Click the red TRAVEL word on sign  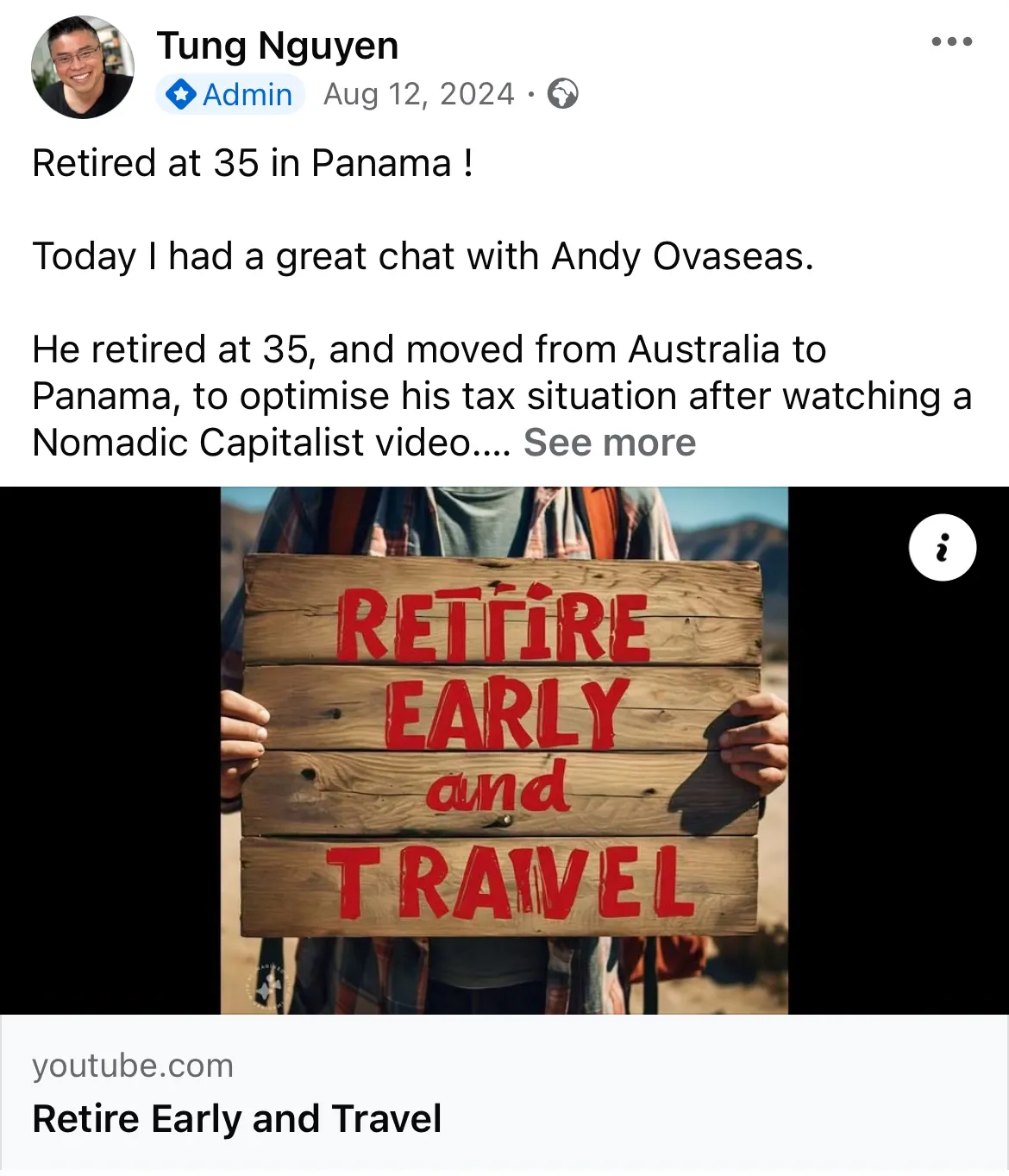pos(509,882)
